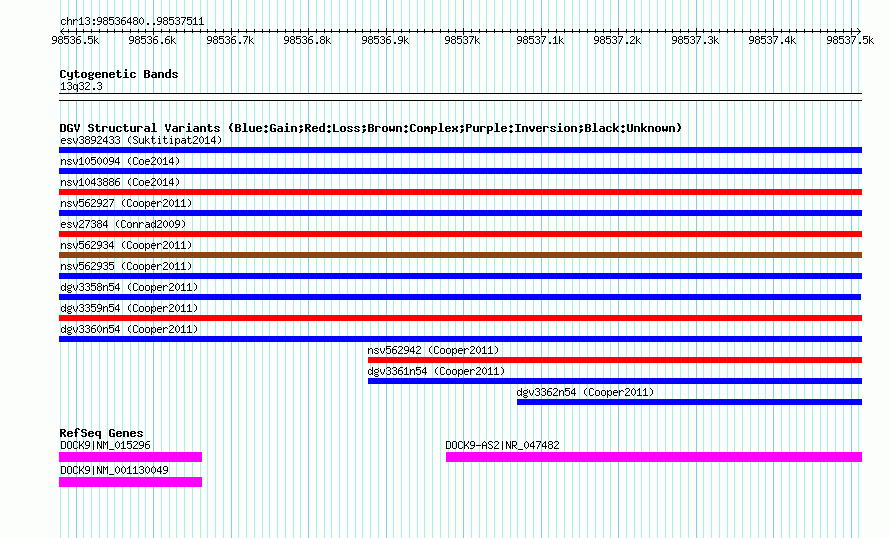Image resolution: width=890 pixels, height=538 pixels.
Task: Click the 98536.9k ruler tick label
Action: pos(385,41)
